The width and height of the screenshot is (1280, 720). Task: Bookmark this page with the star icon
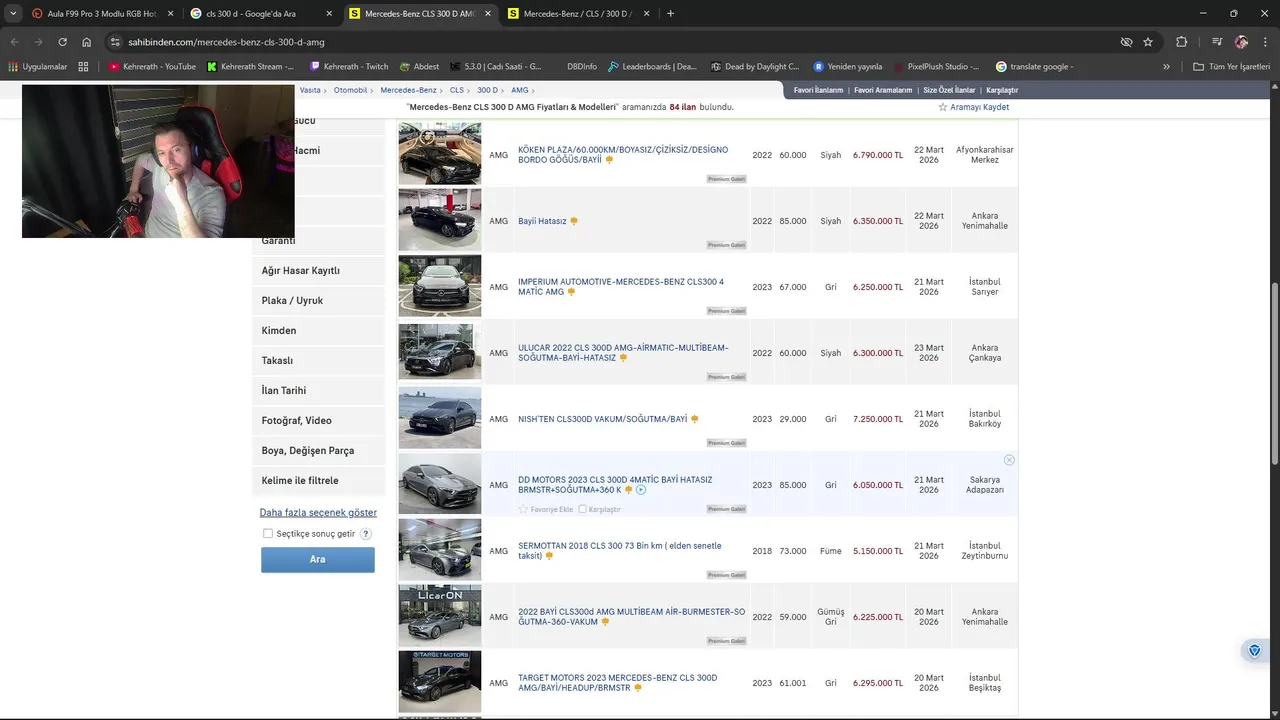click(x=1148, y=42)
